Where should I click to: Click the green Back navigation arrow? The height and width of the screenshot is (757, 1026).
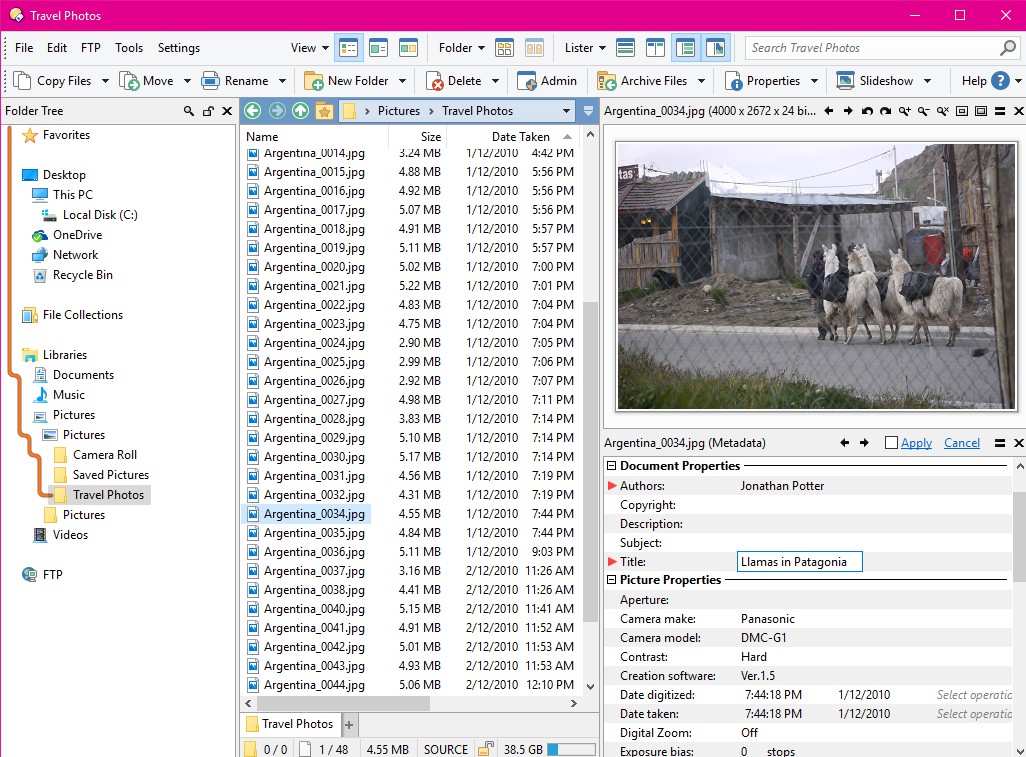point(251,110)
